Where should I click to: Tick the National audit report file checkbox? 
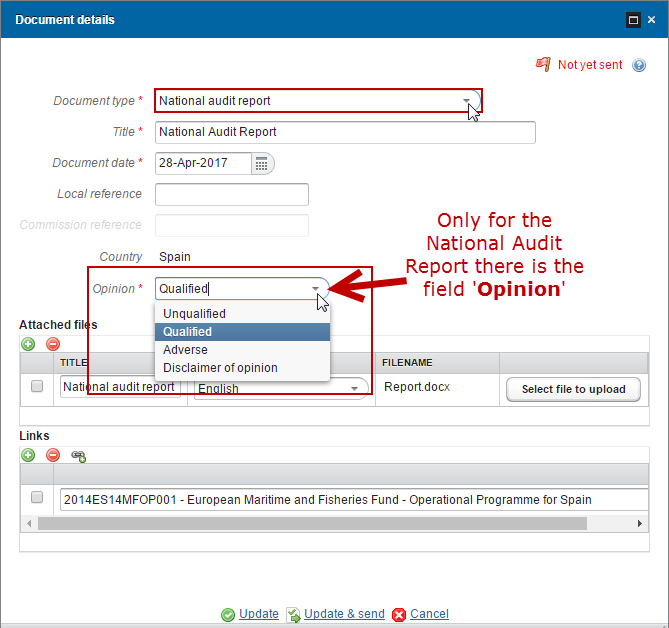[37, 387]
